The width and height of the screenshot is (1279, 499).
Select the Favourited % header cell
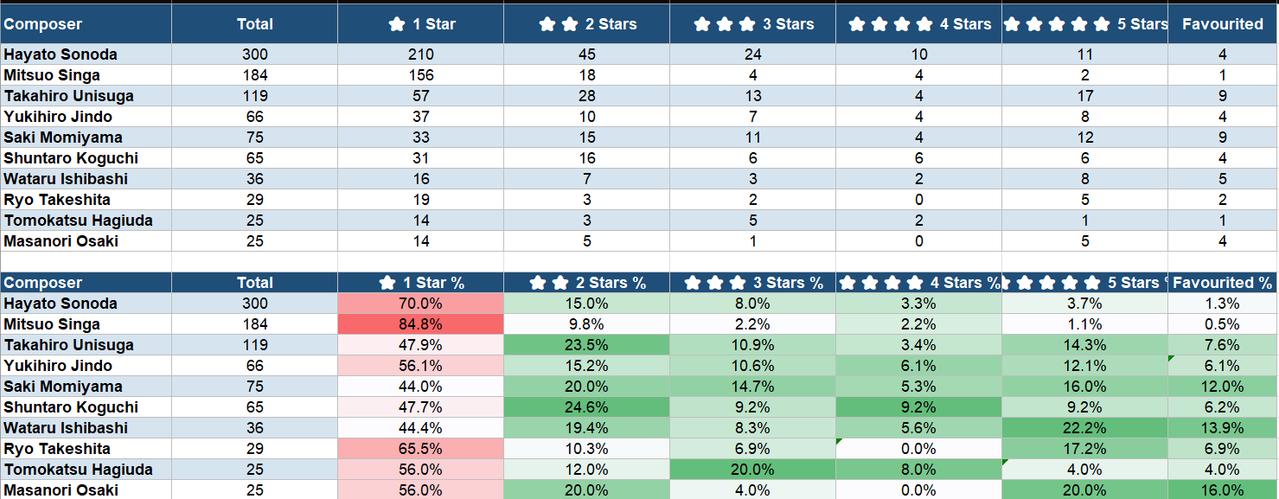[1224, 282]
